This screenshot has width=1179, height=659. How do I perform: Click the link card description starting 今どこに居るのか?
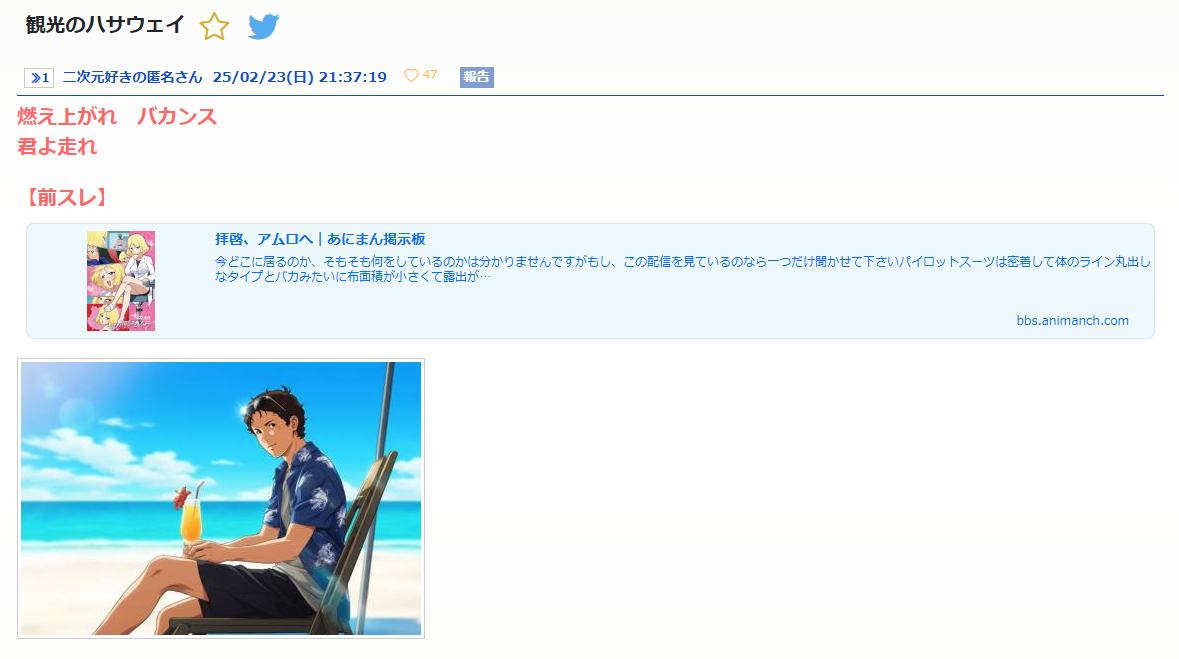click(683, 269)
